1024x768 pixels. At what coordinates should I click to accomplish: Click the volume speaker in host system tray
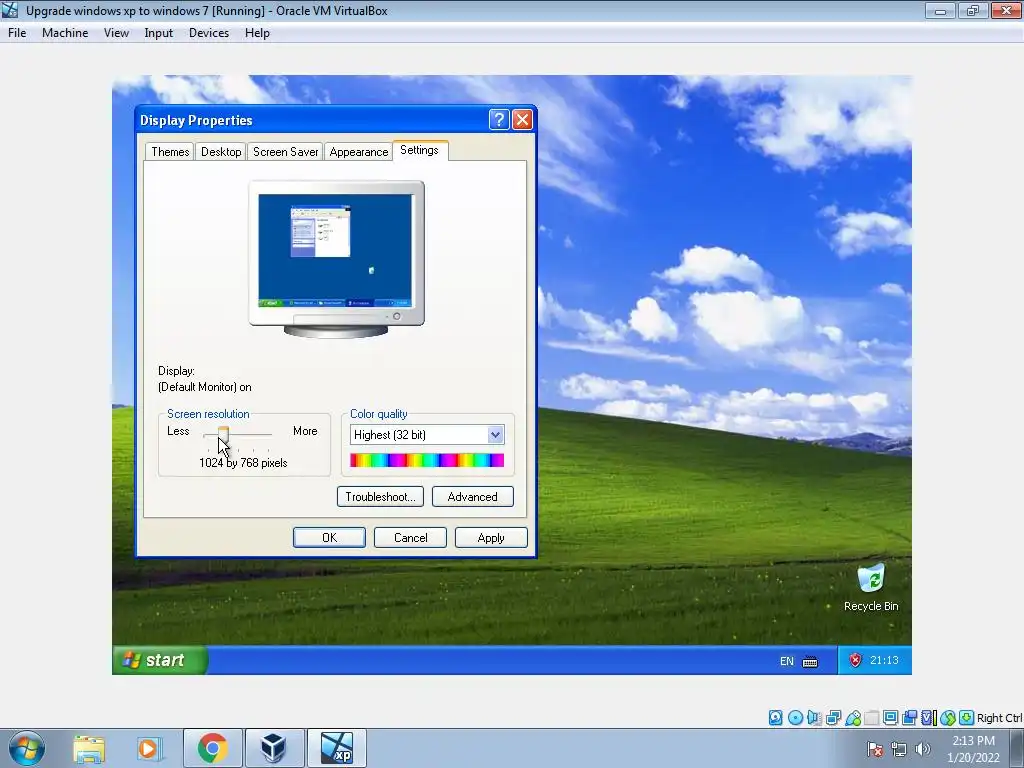tap(923, 749)
